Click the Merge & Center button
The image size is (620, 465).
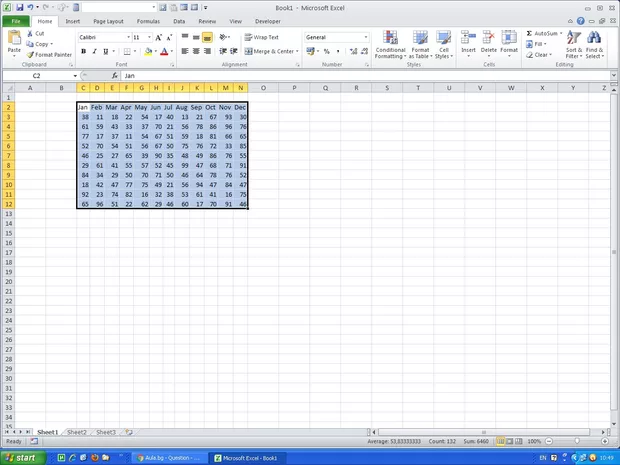click(270, 51)
